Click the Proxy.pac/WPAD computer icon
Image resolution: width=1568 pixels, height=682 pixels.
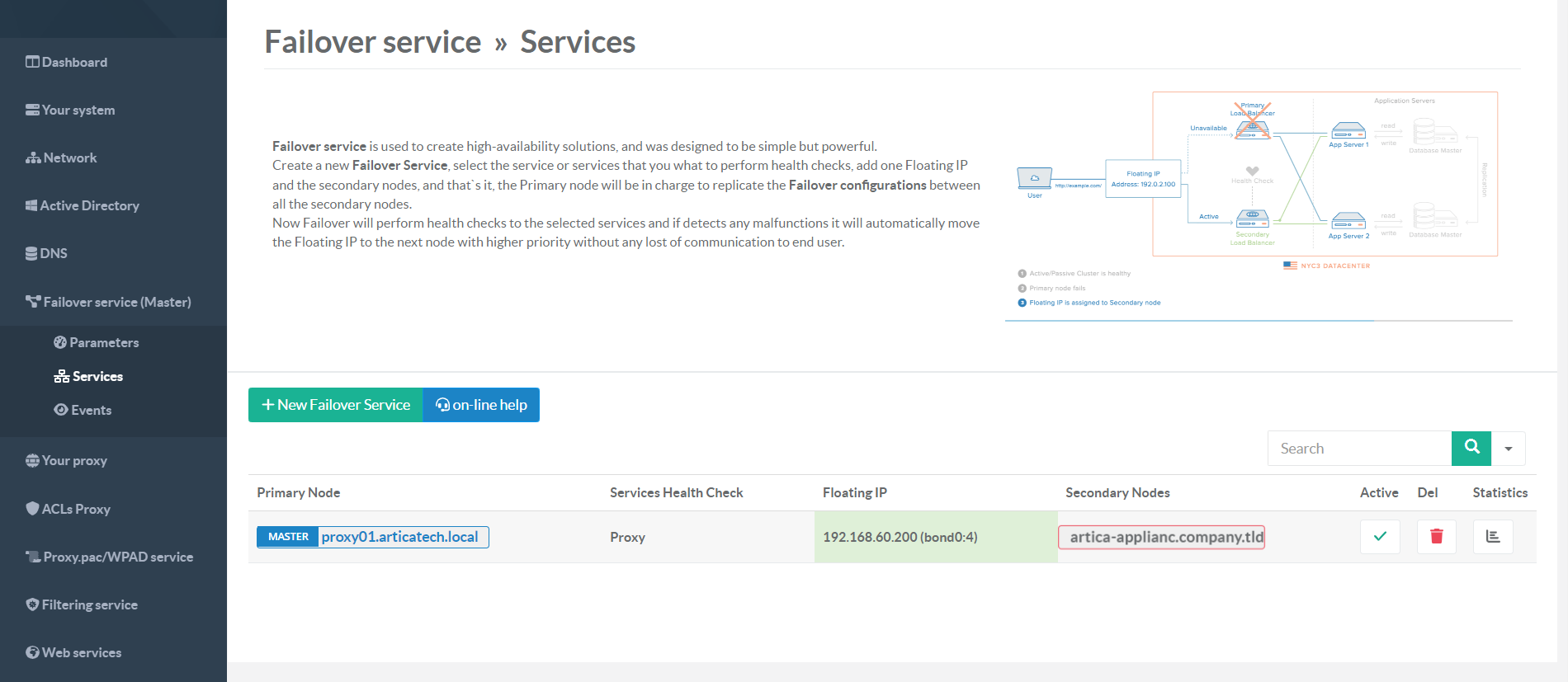tap(33, 557)
